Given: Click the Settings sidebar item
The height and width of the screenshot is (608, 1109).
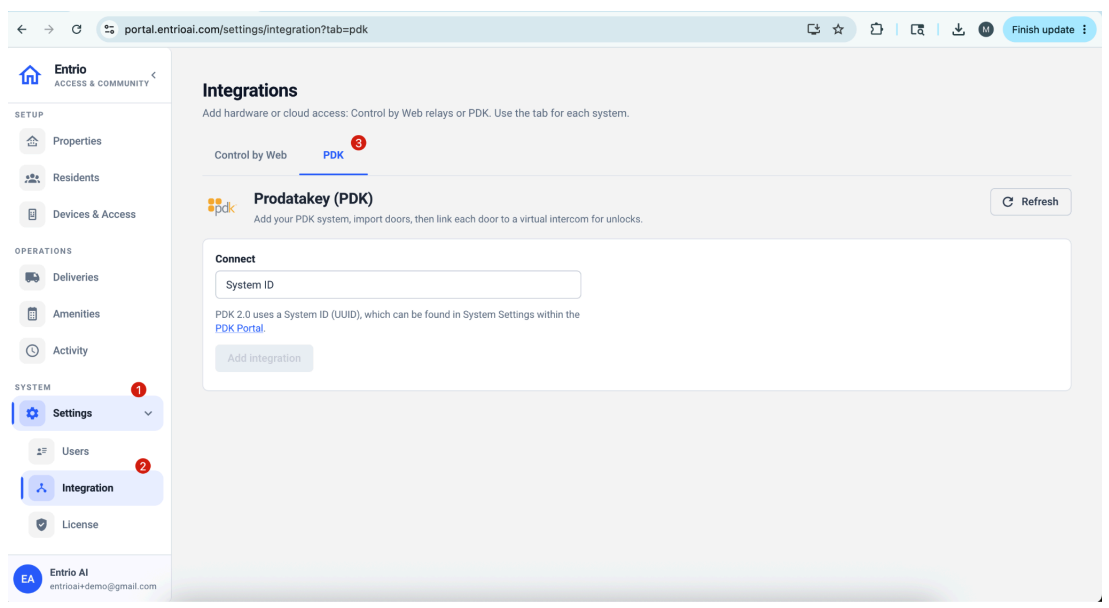Looking at the screenshot, I should pos(88,414).
